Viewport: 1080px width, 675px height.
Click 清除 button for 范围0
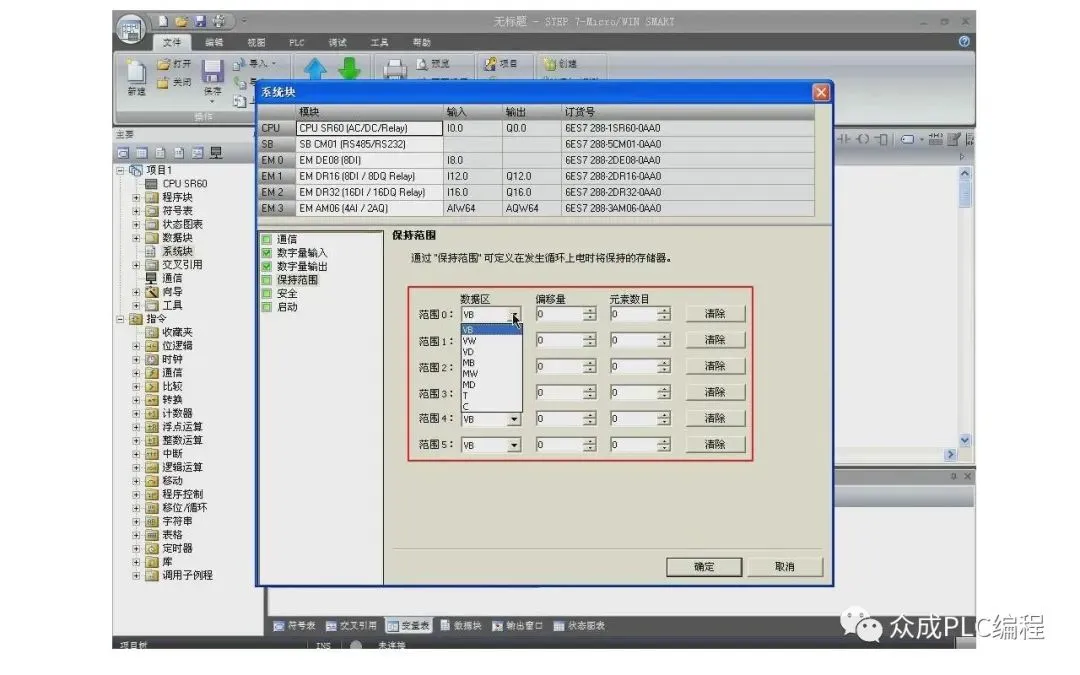click(715, 314)
